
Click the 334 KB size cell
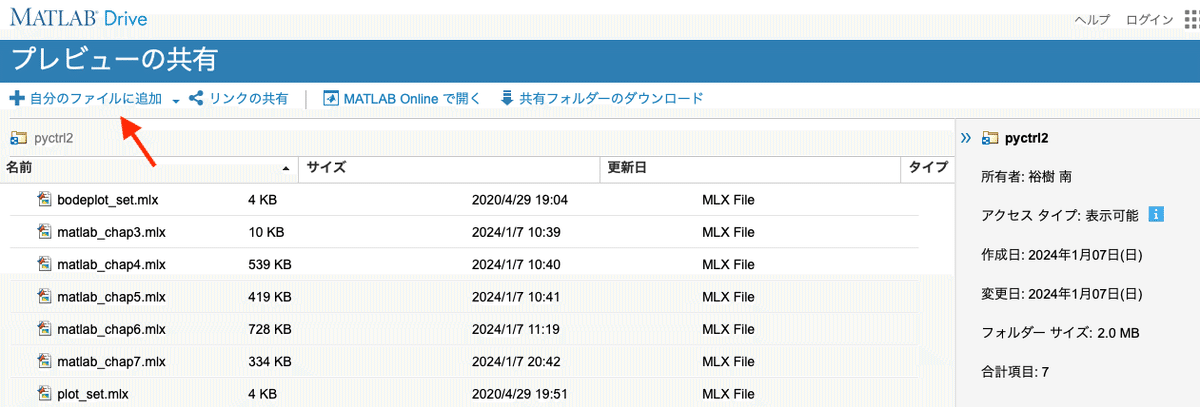point(269,361)
